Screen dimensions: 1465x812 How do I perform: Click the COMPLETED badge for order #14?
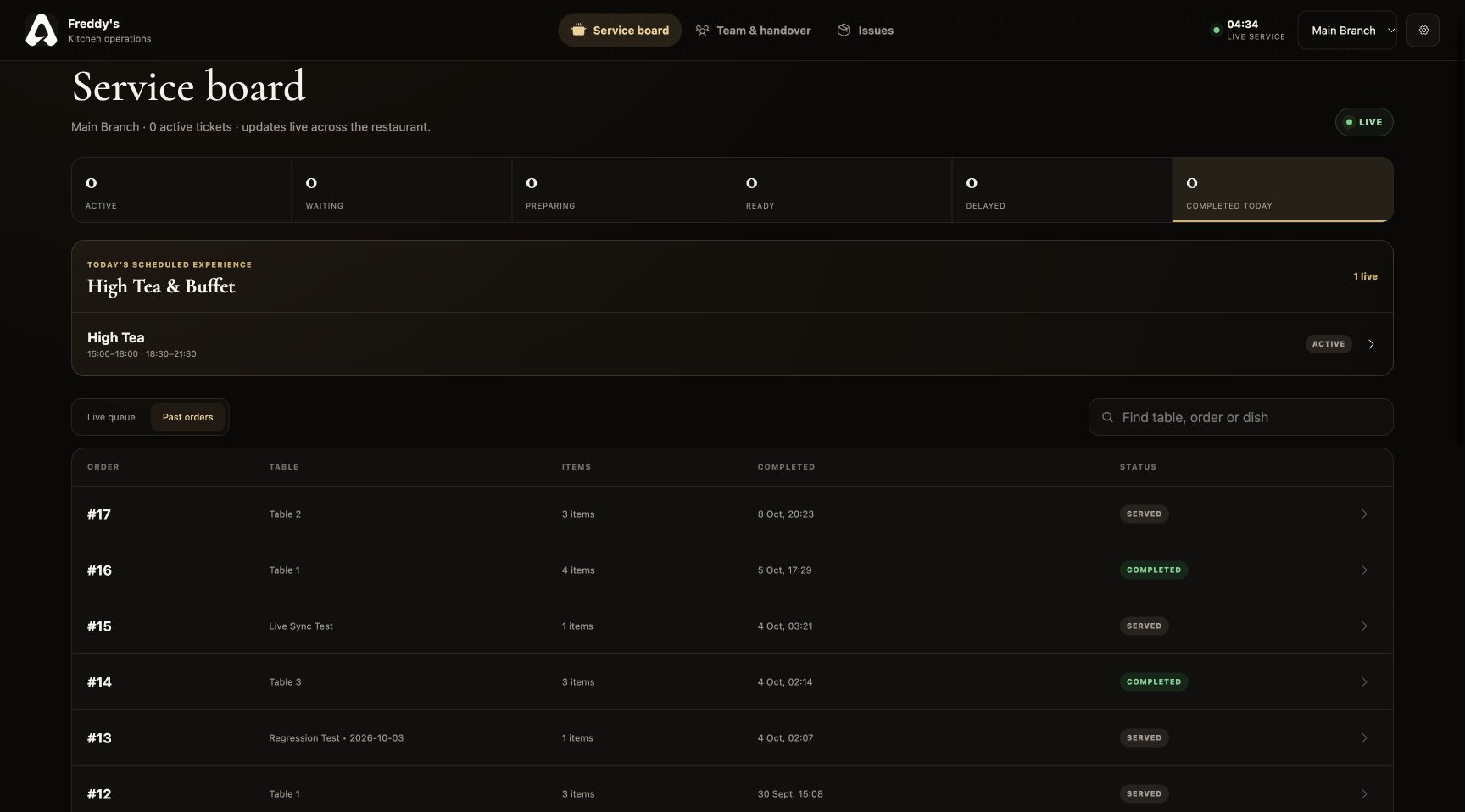(x=1154, y=682)
